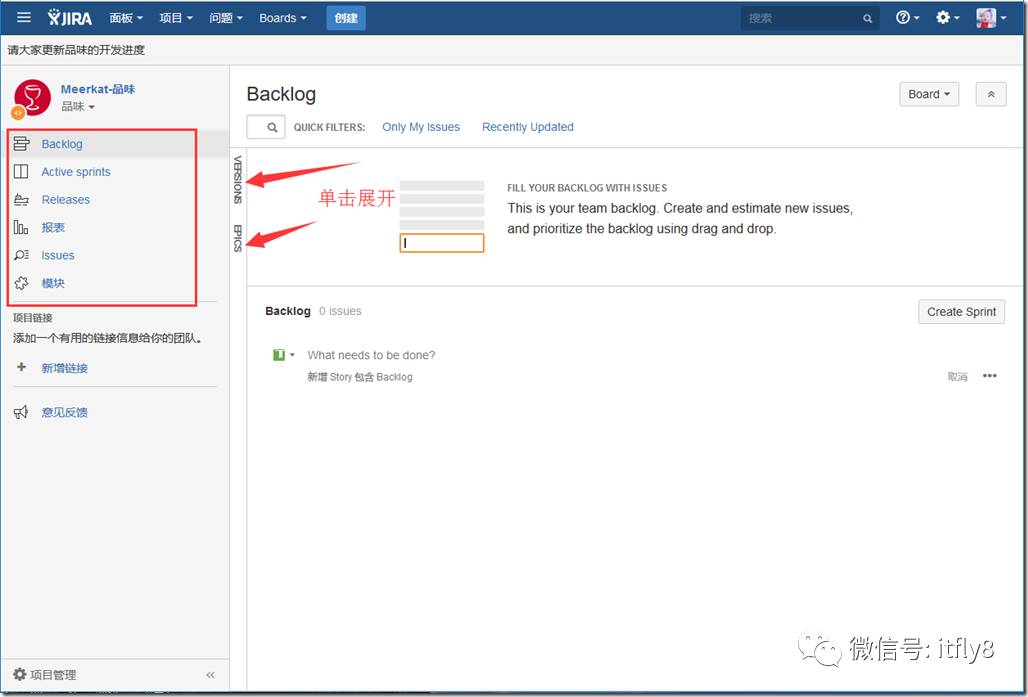The width and height of the screenshot is (1028, 697).
Task: Open the user avatar profile menu
Action: point(991,18)
